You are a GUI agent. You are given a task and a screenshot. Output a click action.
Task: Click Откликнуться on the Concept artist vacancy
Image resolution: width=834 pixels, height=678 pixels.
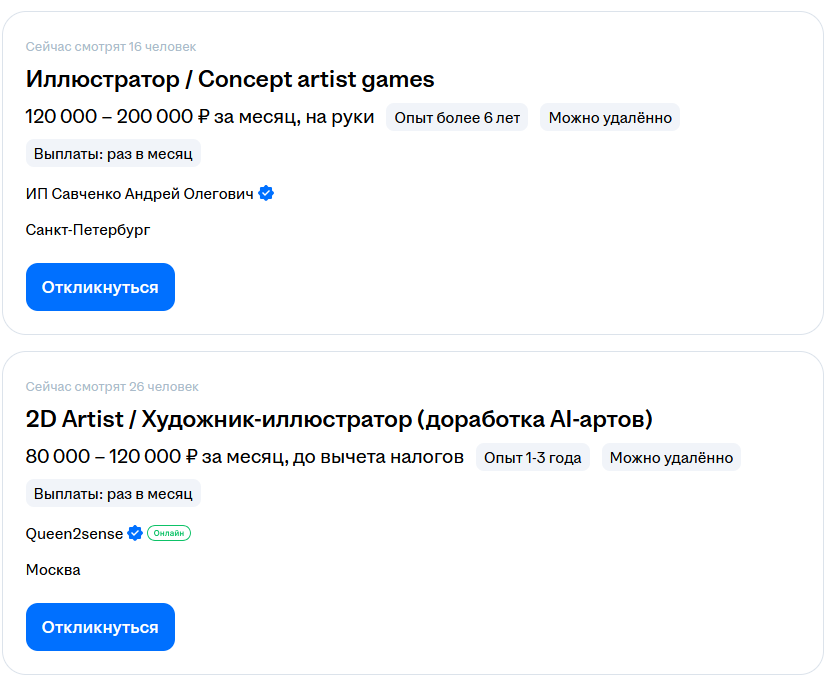[x=100, y=287]
